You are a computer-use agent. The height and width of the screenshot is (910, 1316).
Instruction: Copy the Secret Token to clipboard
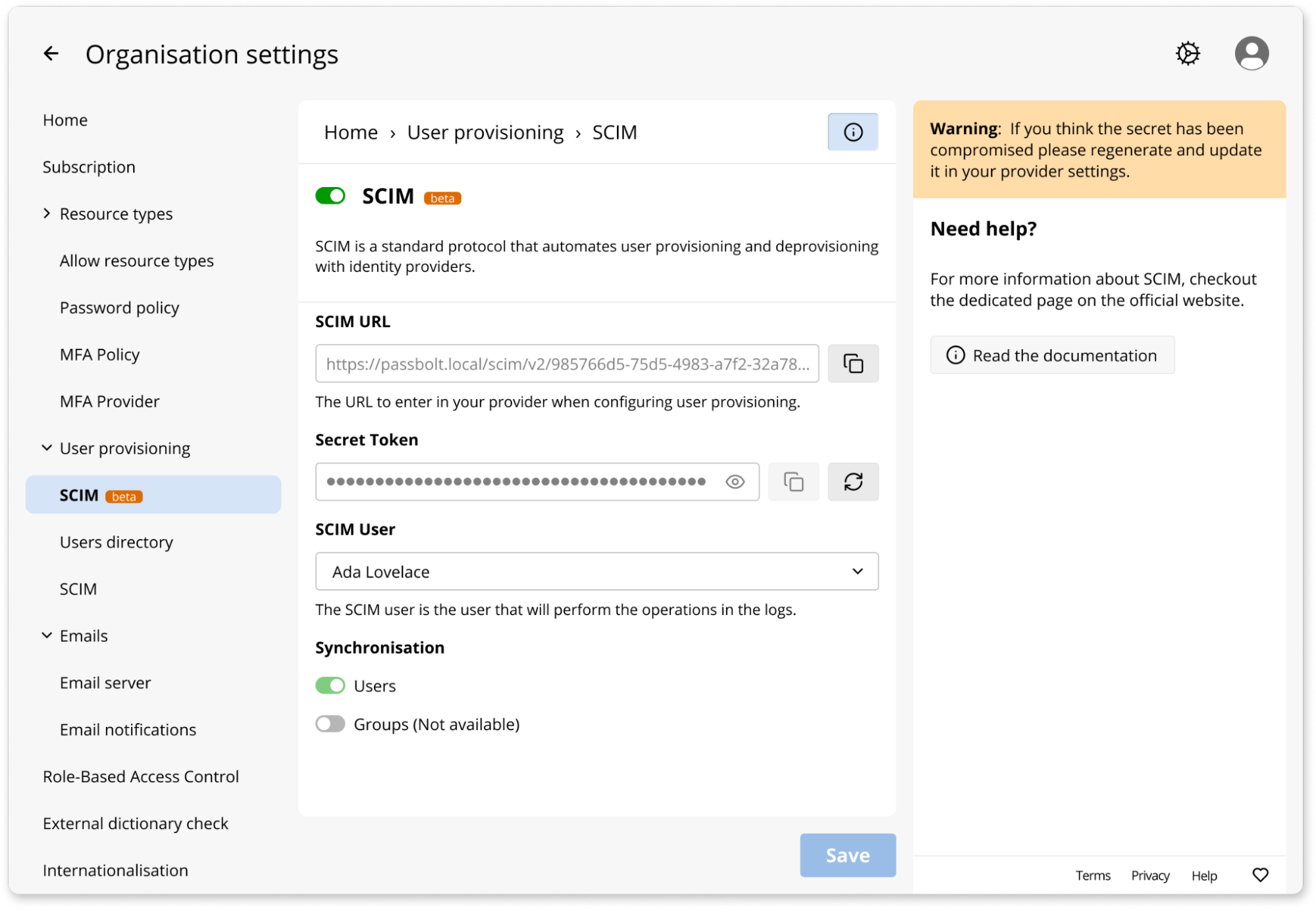[793, 482]
